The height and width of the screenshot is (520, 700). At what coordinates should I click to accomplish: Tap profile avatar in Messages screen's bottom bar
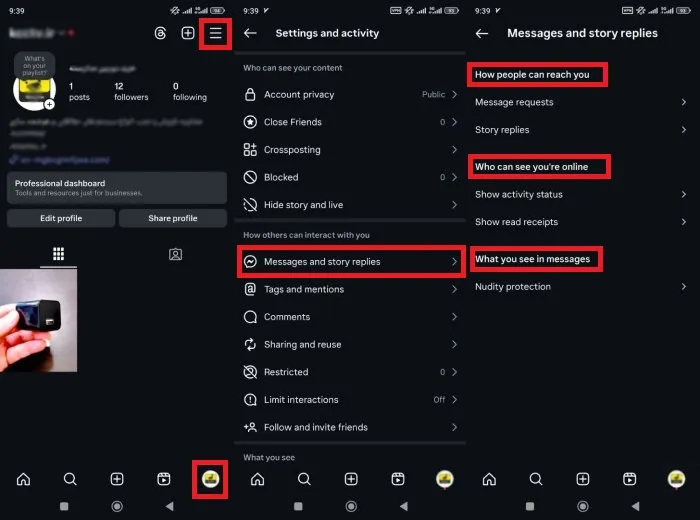click(x=676, y=479)
